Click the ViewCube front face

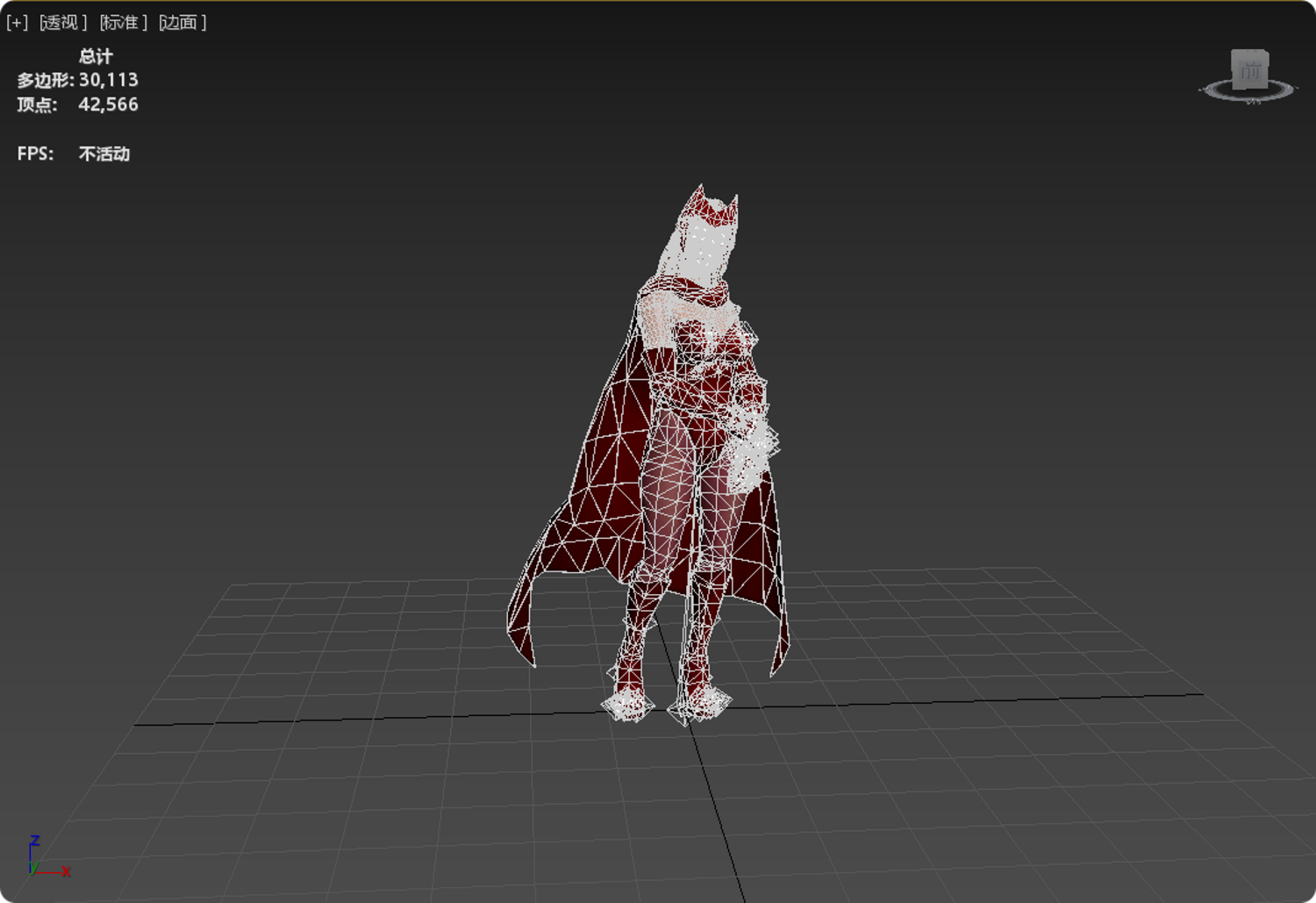1250,69
